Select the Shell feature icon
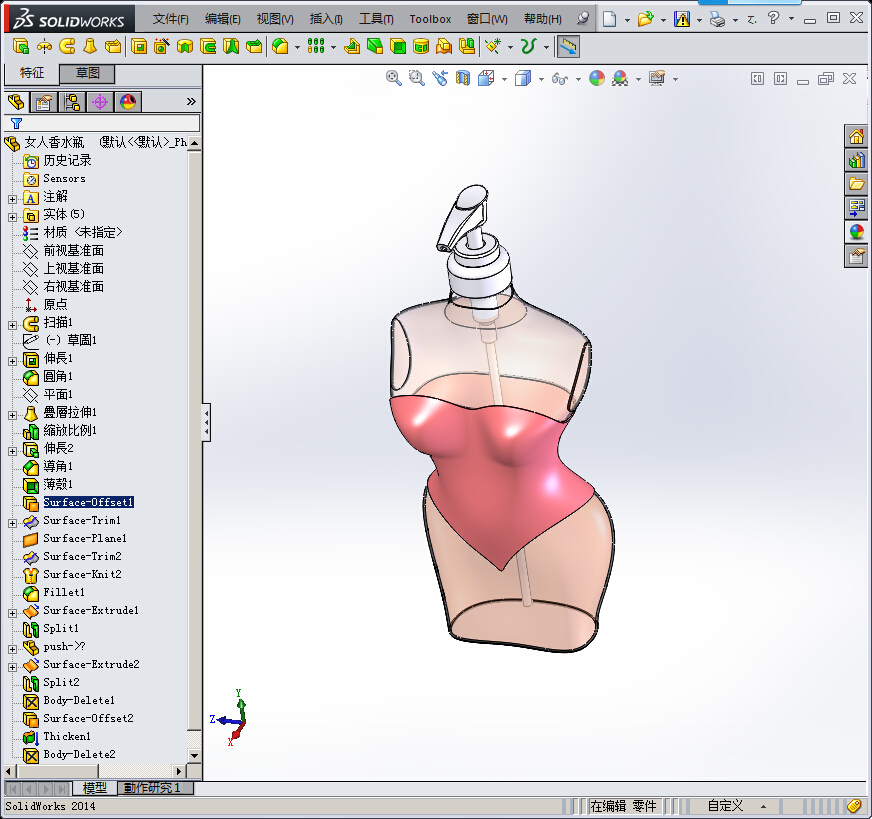The image size is (872, 819). click(x=398, y=47)
